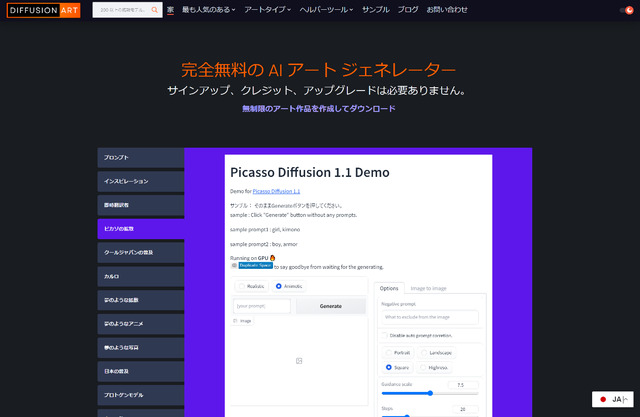640x417 pixels.
Task: Open the アートタイプ dropdown menu
Action: (267, 10)
